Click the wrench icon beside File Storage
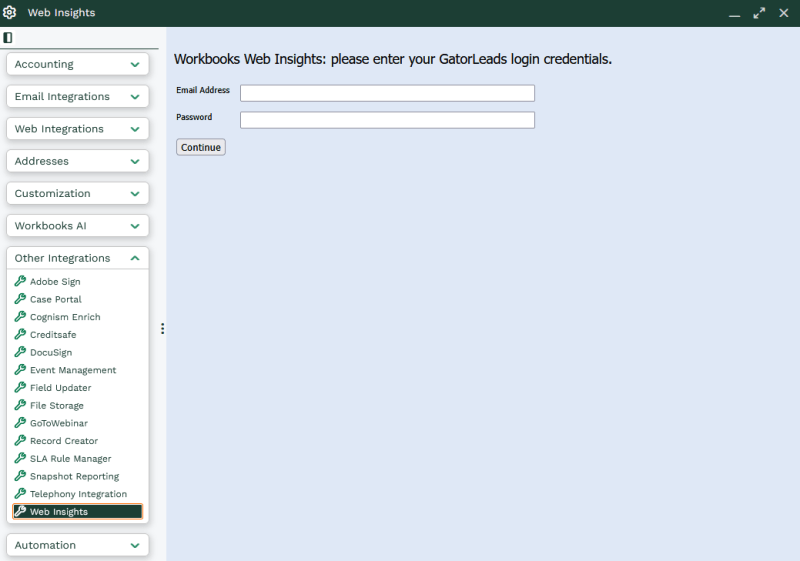 pyautogui.click(x=20, y=405)
